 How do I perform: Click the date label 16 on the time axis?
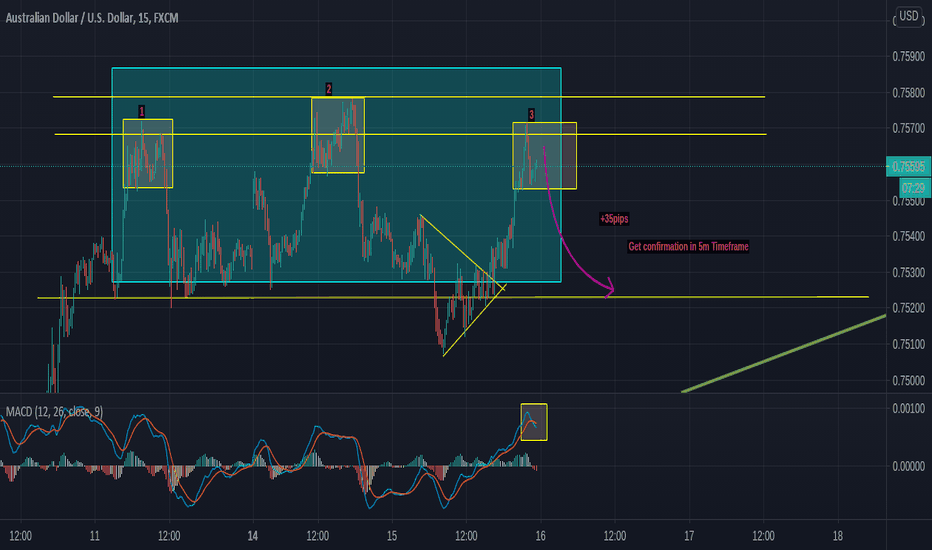[x=540, y=536]
